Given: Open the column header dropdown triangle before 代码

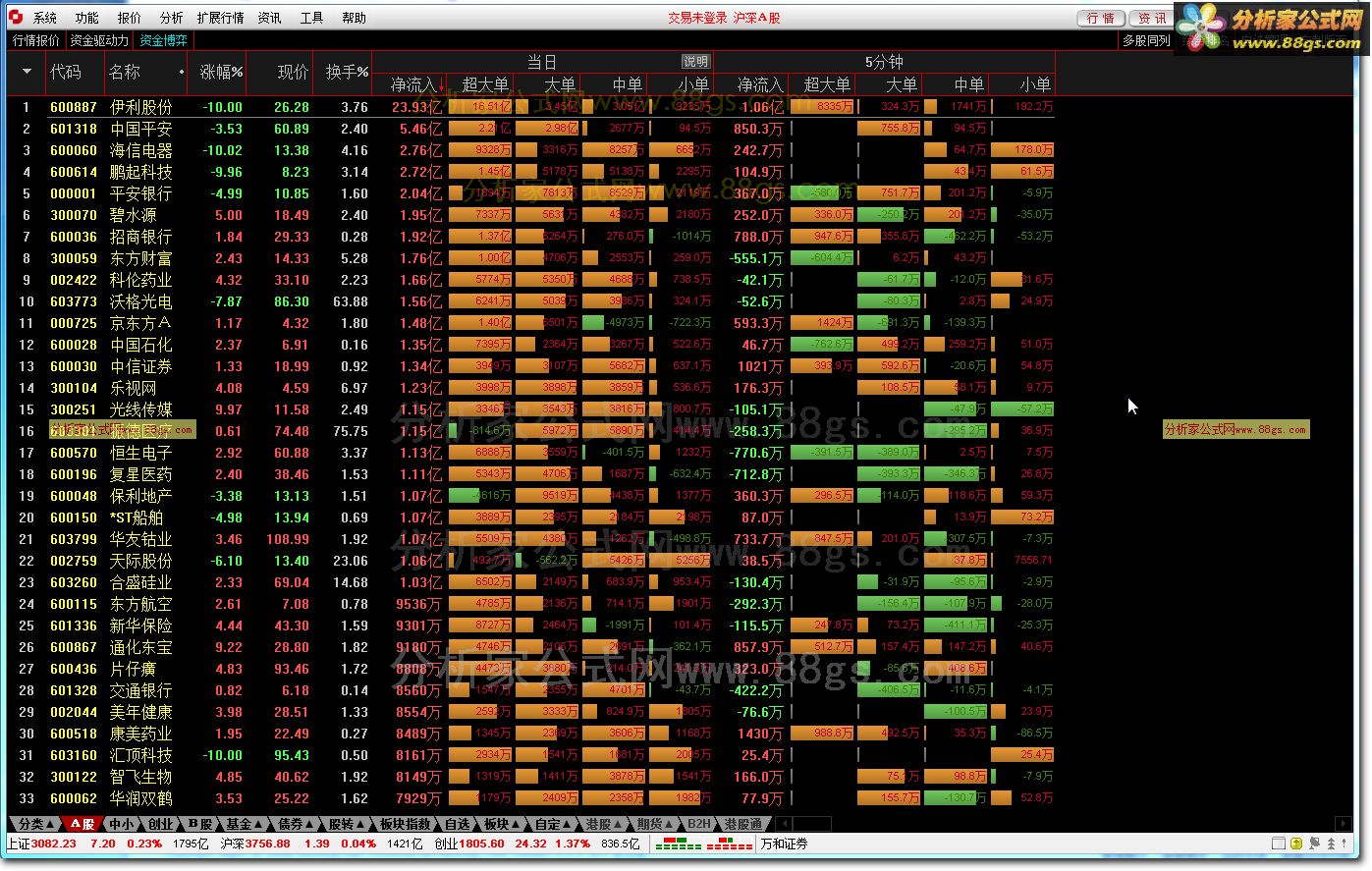Looking at the screenshot, I should coord(27,72).
